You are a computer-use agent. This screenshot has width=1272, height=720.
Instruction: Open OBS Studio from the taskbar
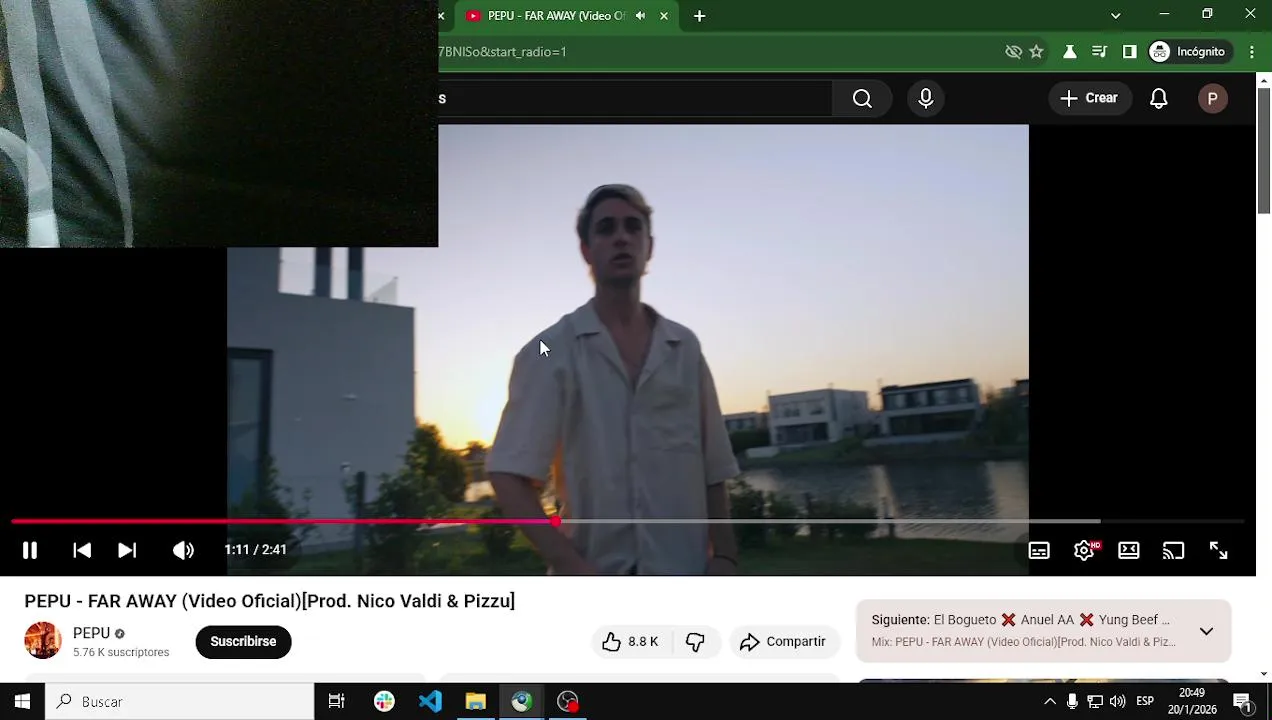[567, 701]
